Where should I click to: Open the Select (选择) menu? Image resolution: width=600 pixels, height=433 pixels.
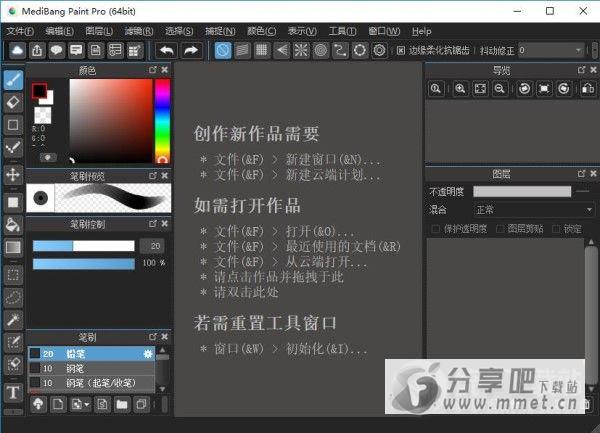(x=179, y=31)
